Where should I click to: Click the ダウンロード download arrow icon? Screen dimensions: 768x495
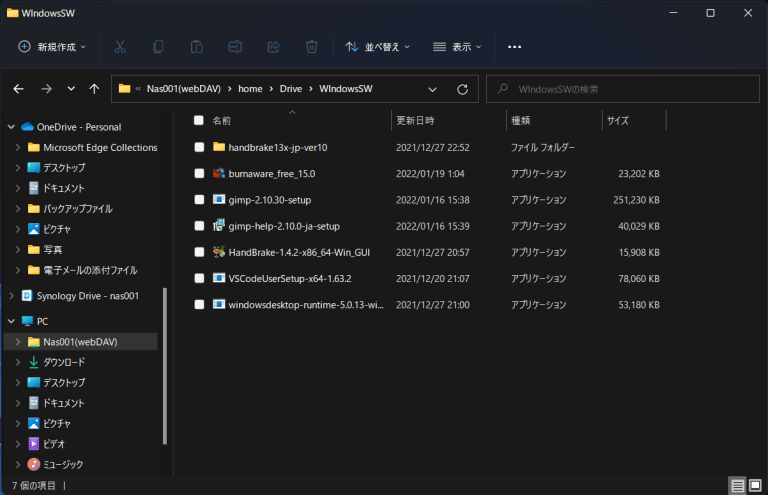point(33,362)
